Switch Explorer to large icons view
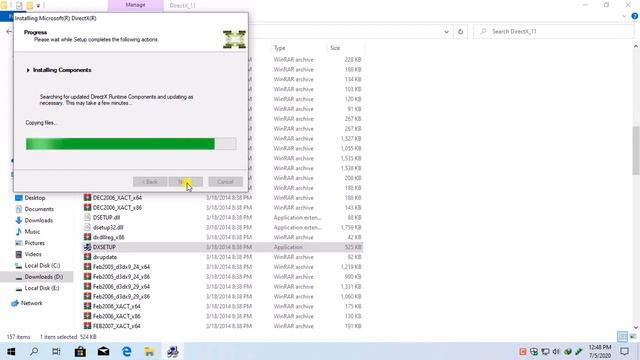This screenshot has width=640, height=360. [633, 336]
